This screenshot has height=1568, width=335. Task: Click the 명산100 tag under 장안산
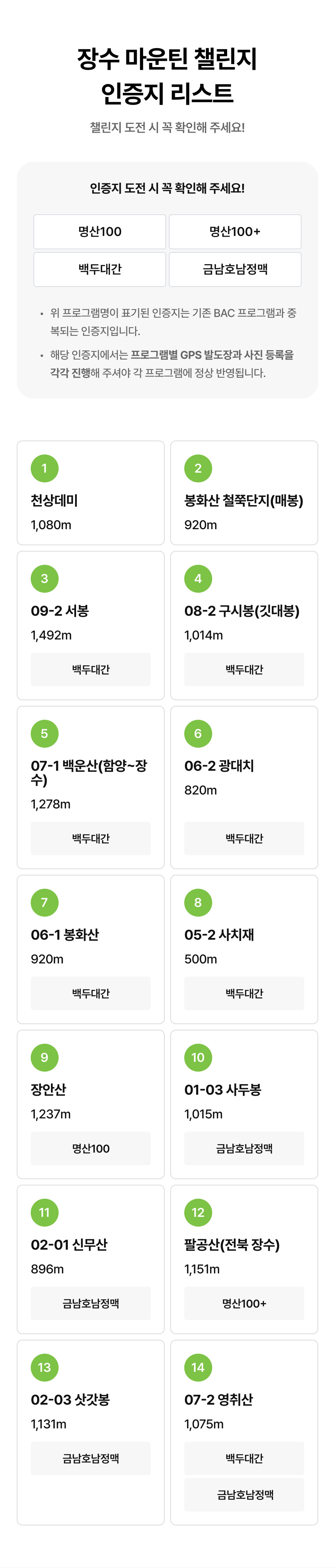(91, 1148)
